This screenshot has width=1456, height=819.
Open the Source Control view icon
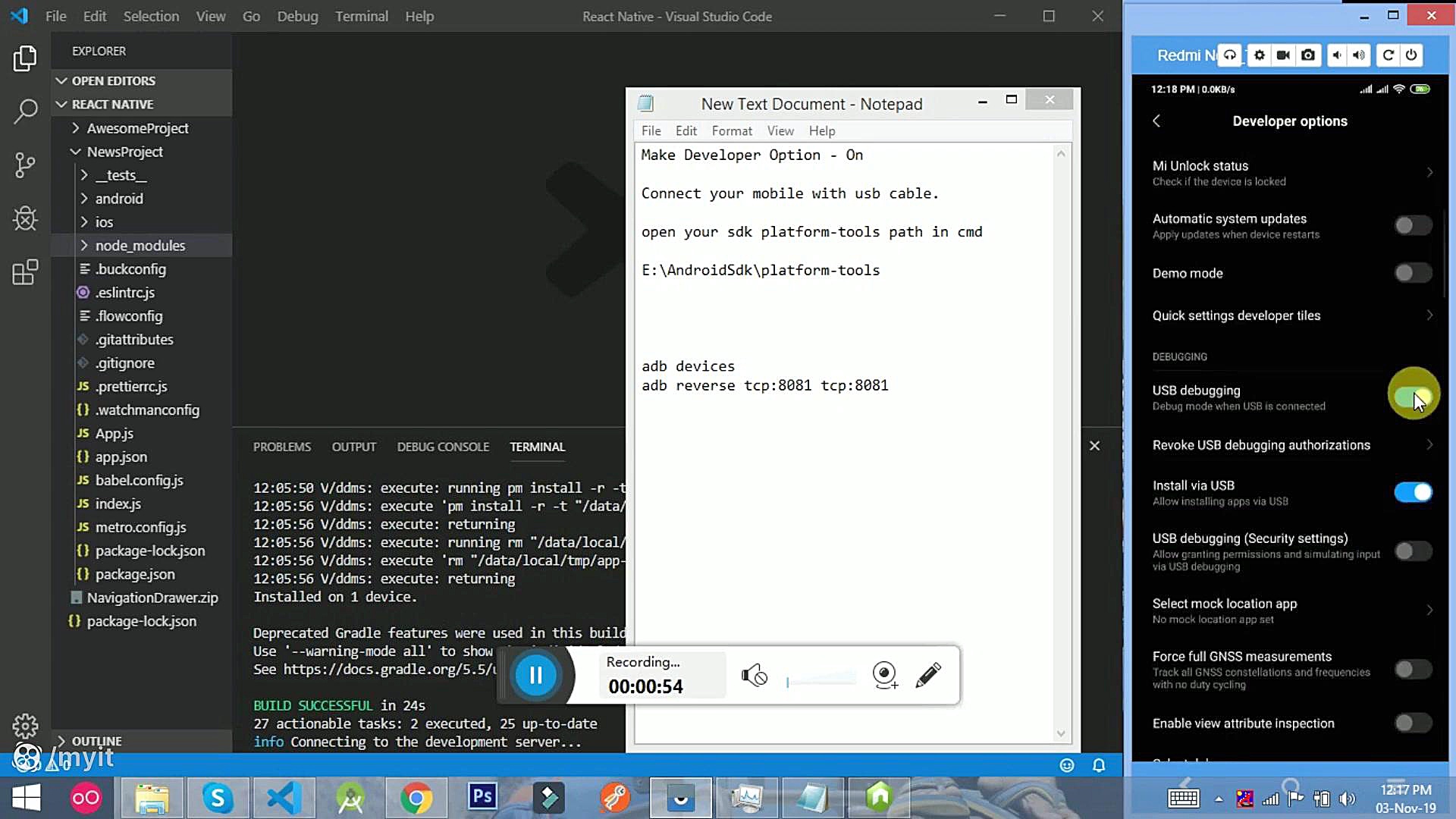pos(25,165)
